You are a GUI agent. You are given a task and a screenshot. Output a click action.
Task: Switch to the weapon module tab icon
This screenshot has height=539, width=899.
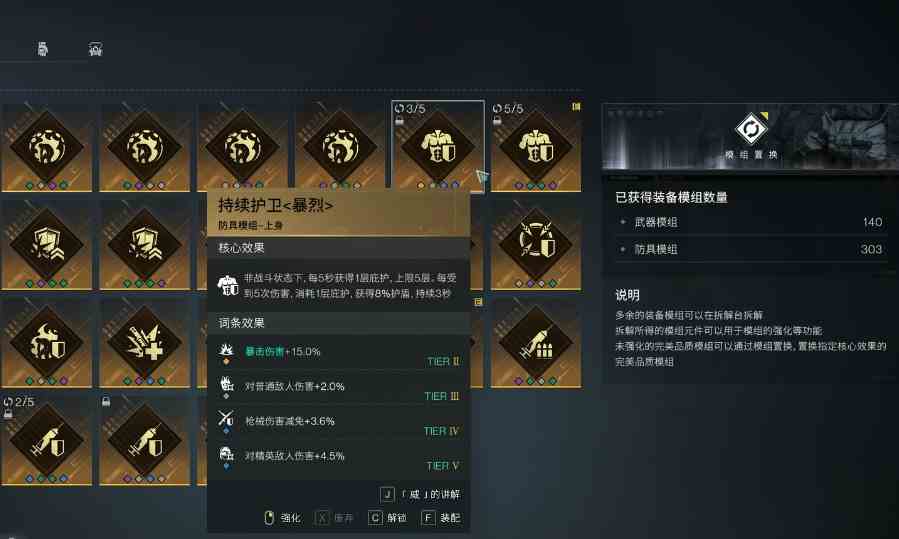[42, 49]
